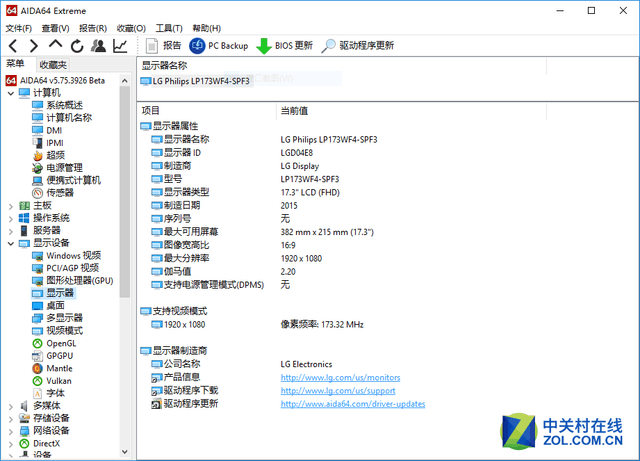
Task: Click the BIOS 更新 toolbar button
Action: (284, 45)
